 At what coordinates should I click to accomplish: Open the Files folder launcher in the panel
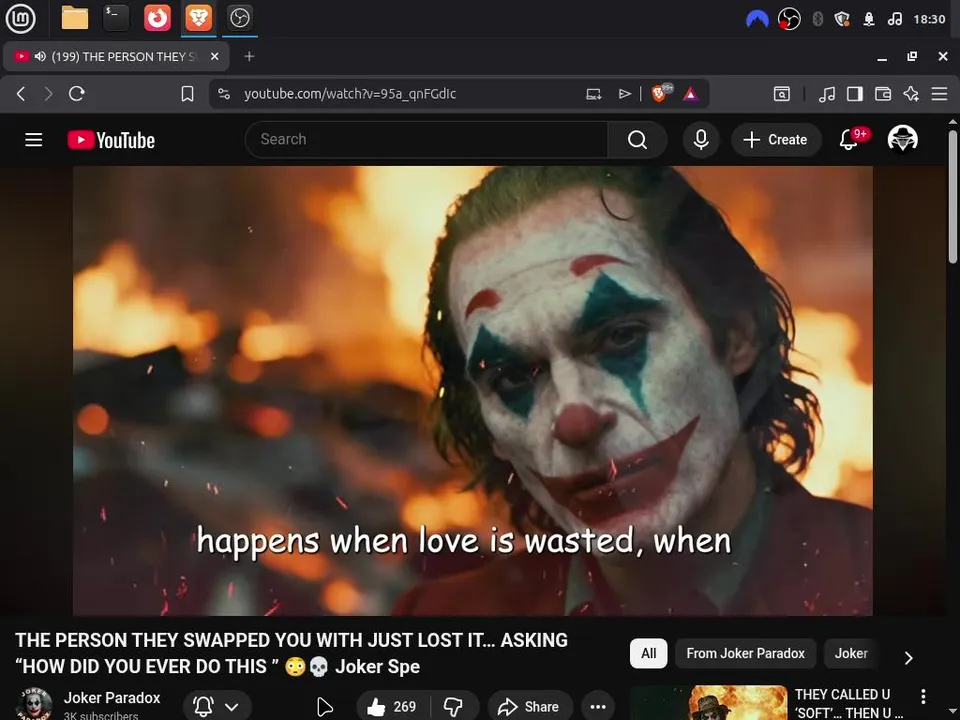coord(75,18)
